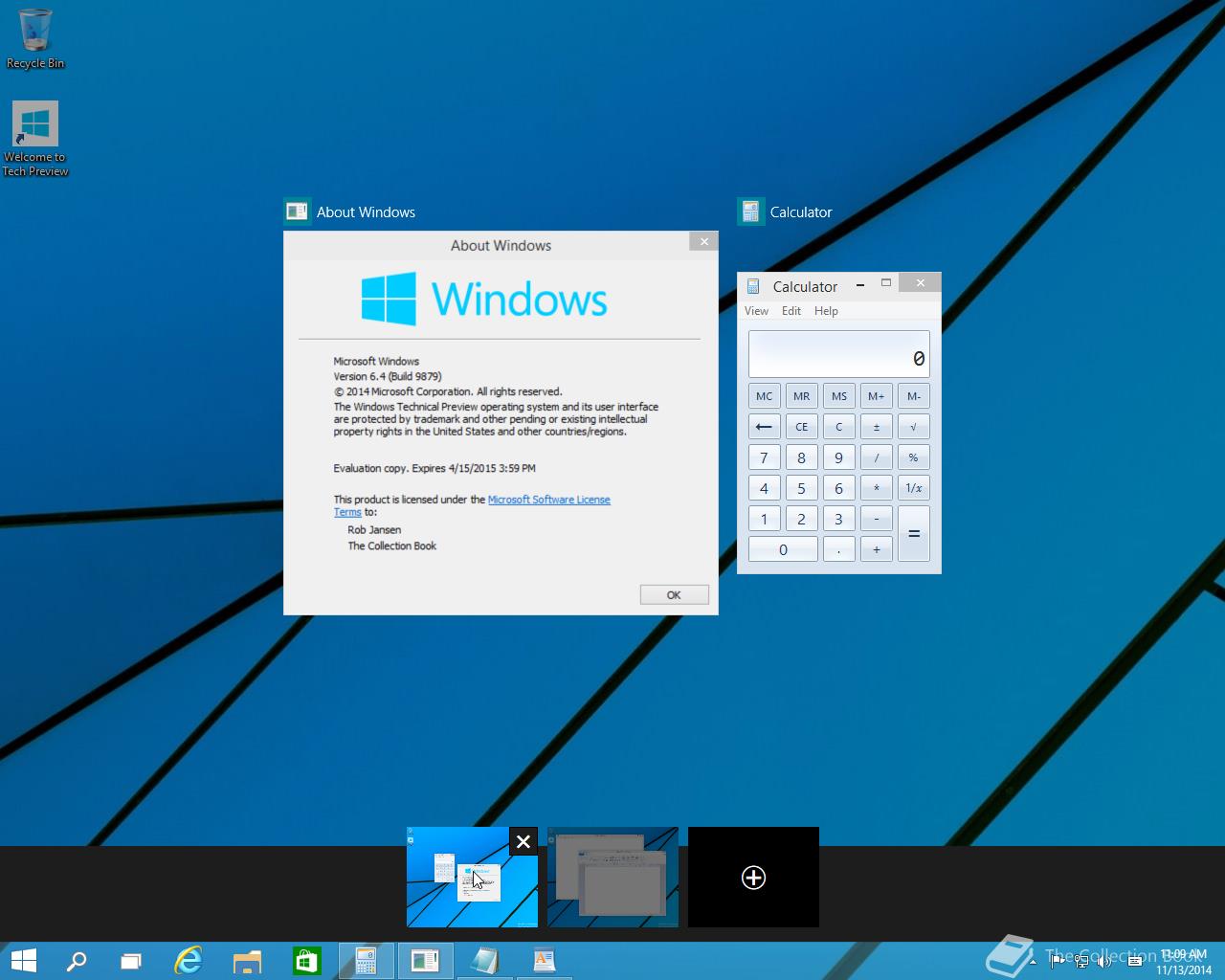
Task: Open the network tray icon
Action: coord(1081,961)
